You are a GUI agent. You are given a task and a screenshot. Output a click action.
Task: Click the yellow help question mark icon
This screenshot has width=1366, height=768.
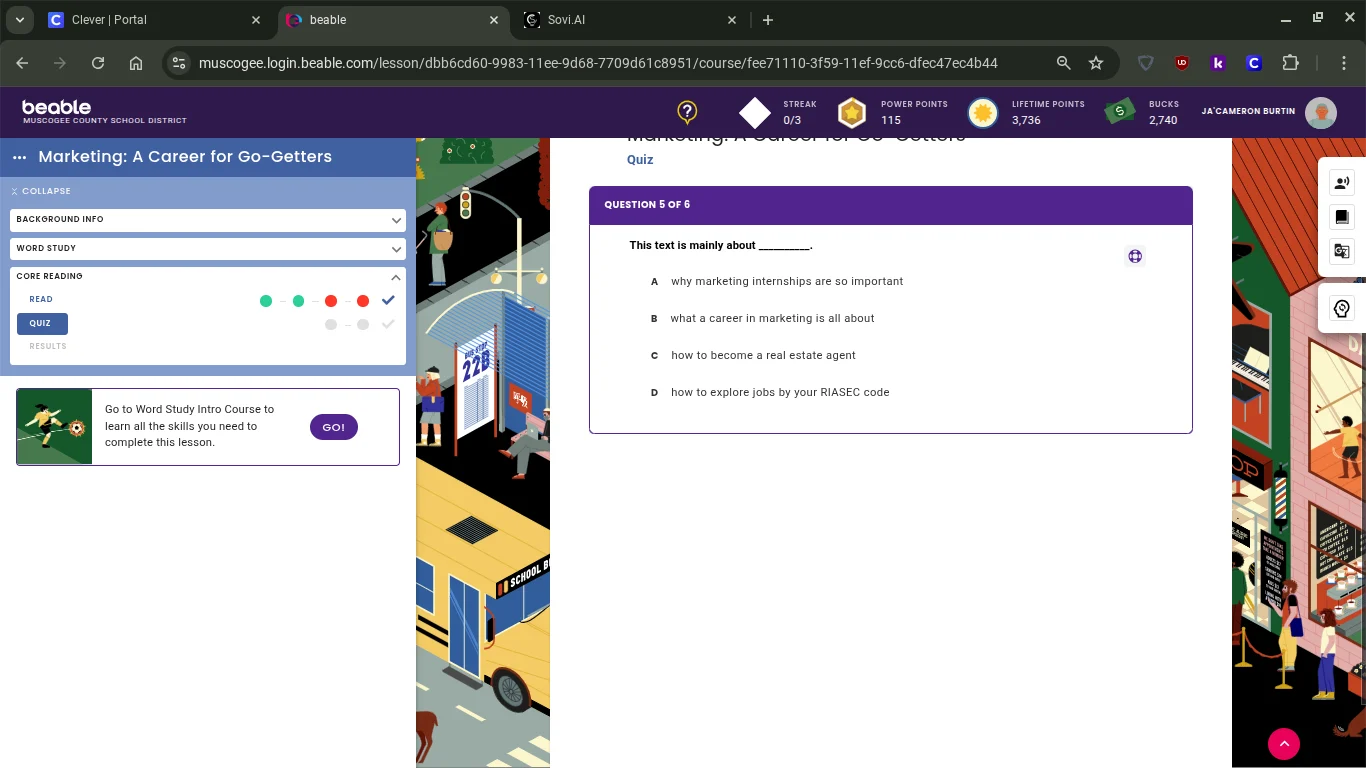687,112
